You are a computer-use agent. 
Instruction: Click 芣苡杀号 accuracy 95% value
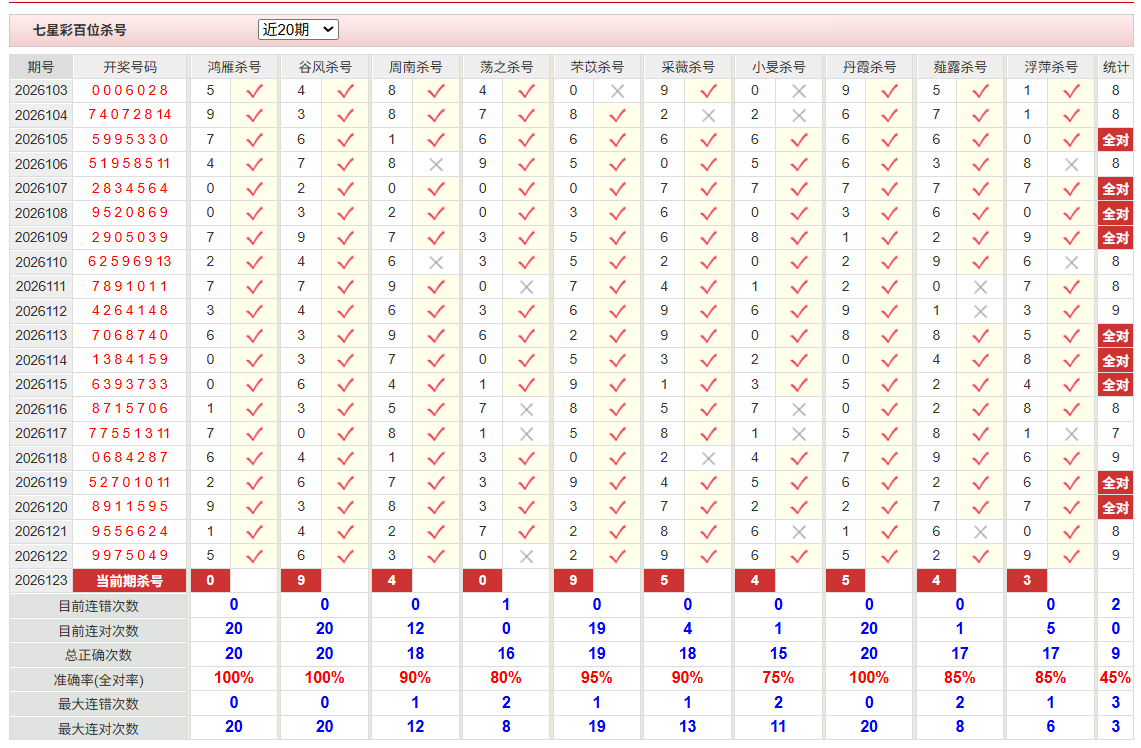(x=597, y=677)
